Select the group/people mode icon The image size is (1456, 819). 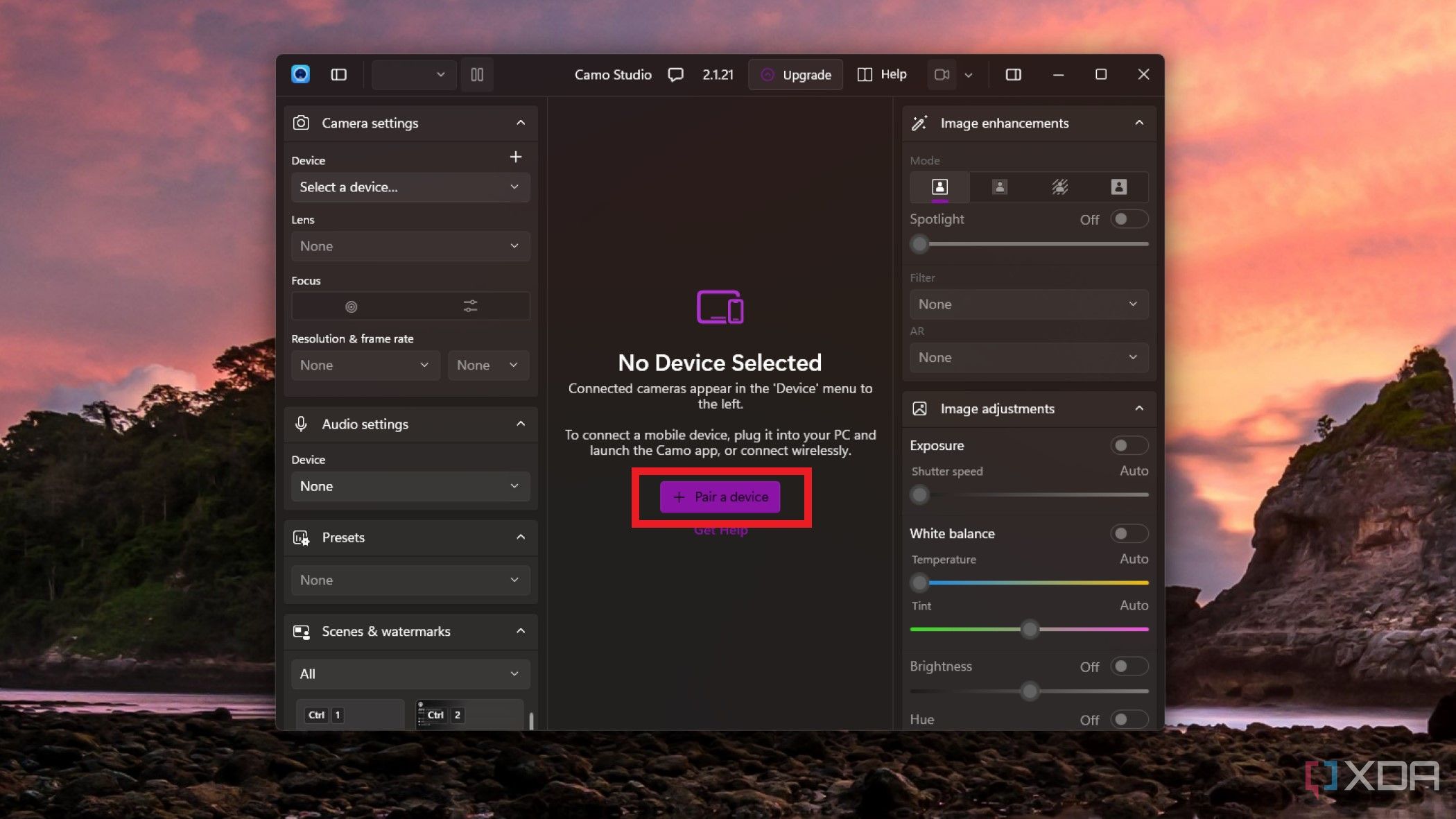pos(999,187)
